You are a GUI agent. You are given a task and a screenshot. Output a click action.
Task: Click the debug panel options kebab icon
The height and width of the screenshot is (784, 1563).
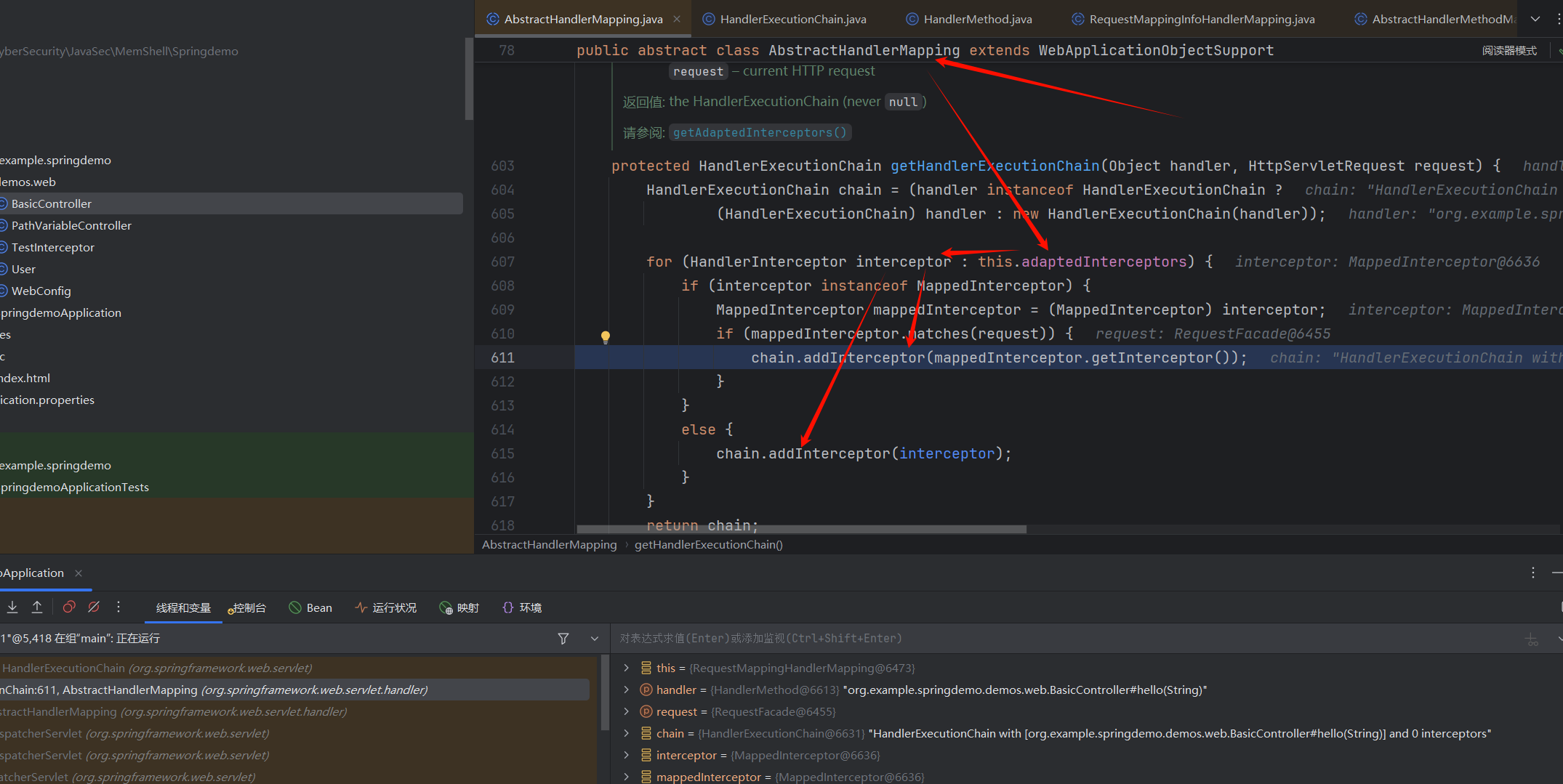click(1532, 573)
